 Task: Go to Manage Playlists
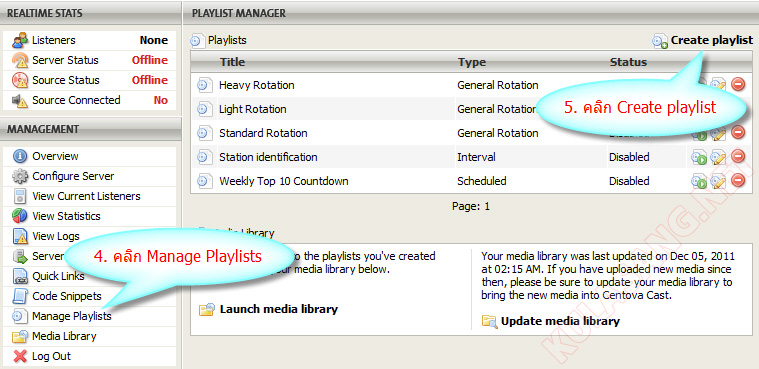72,316
